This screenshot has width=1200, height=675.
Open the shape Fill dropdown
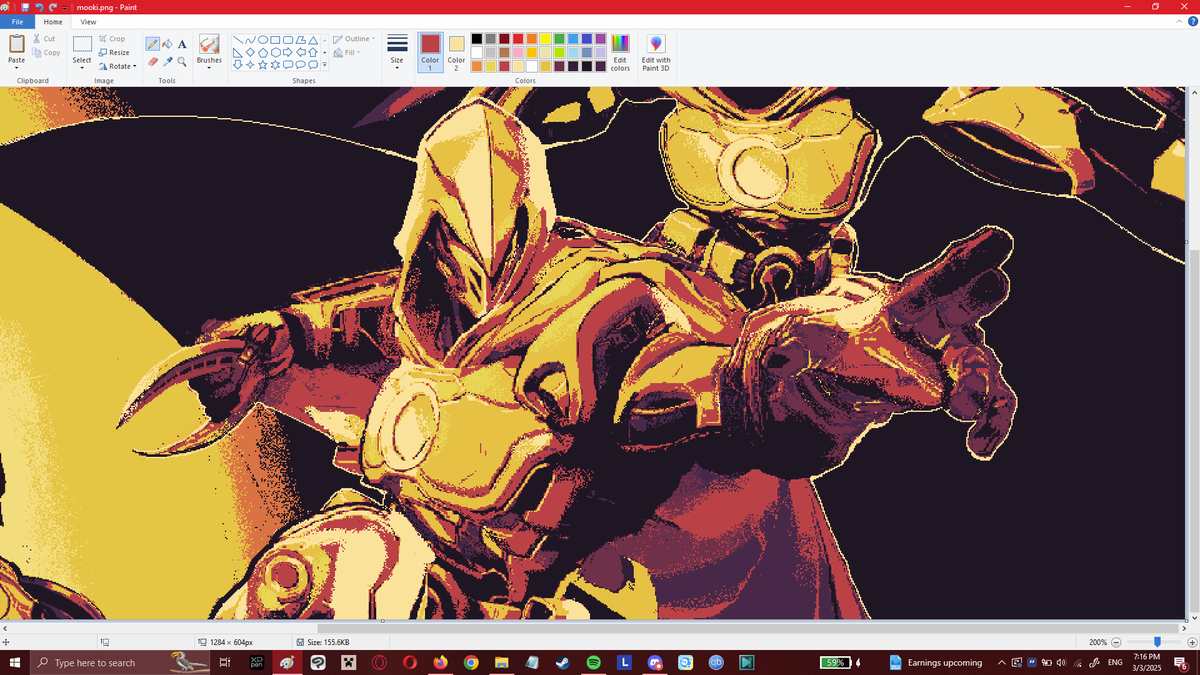(346, 53)
